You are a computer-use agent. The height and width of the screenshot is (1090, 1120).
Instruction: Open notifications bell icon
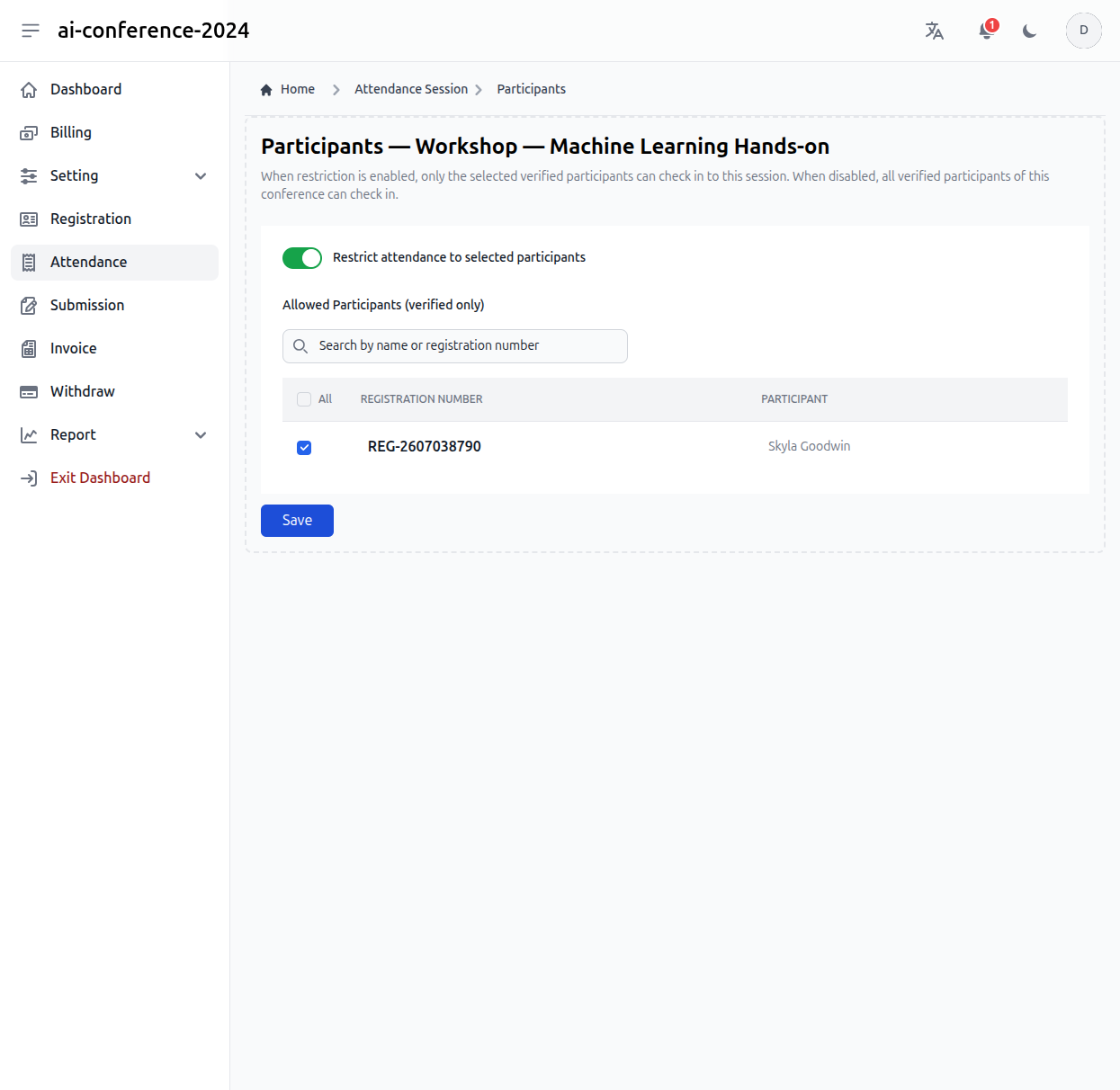[x=987, y=31]
